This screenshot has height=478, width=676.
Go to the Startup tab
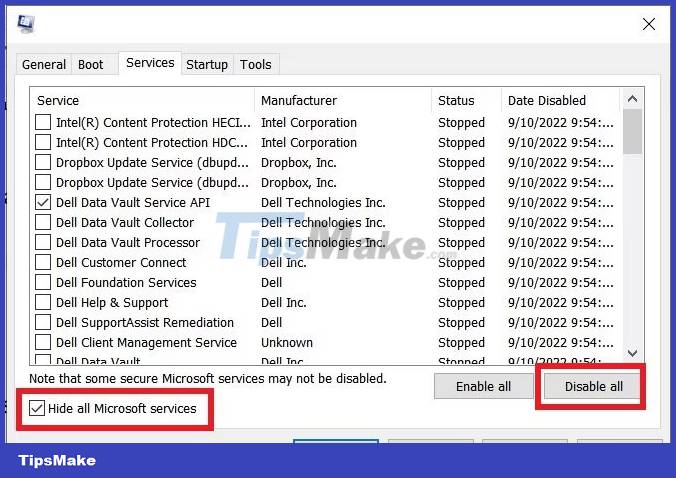coord(207,65)
